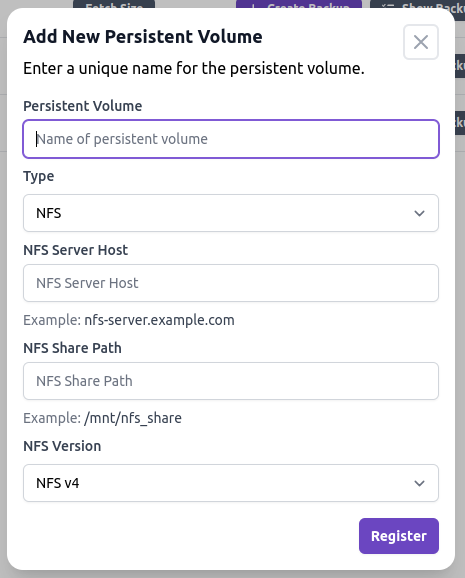Image resolution: width=465 pixels, height=578 pixels.
Task: Close the Add New Persistent Volume dialog
Action: pyautogui.click(x=421, y=42)
